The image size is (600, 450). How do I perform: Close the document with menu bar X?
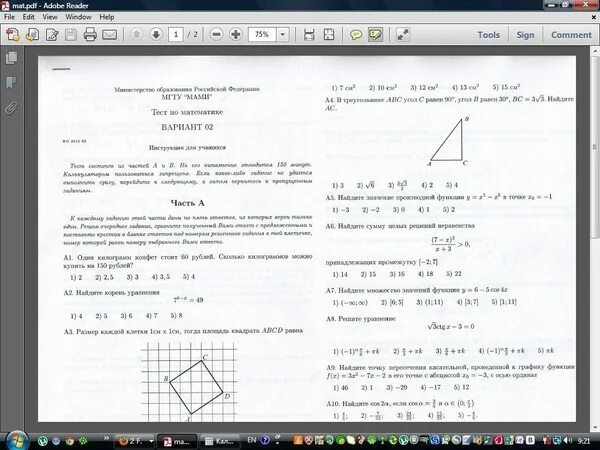coord(594,17)
